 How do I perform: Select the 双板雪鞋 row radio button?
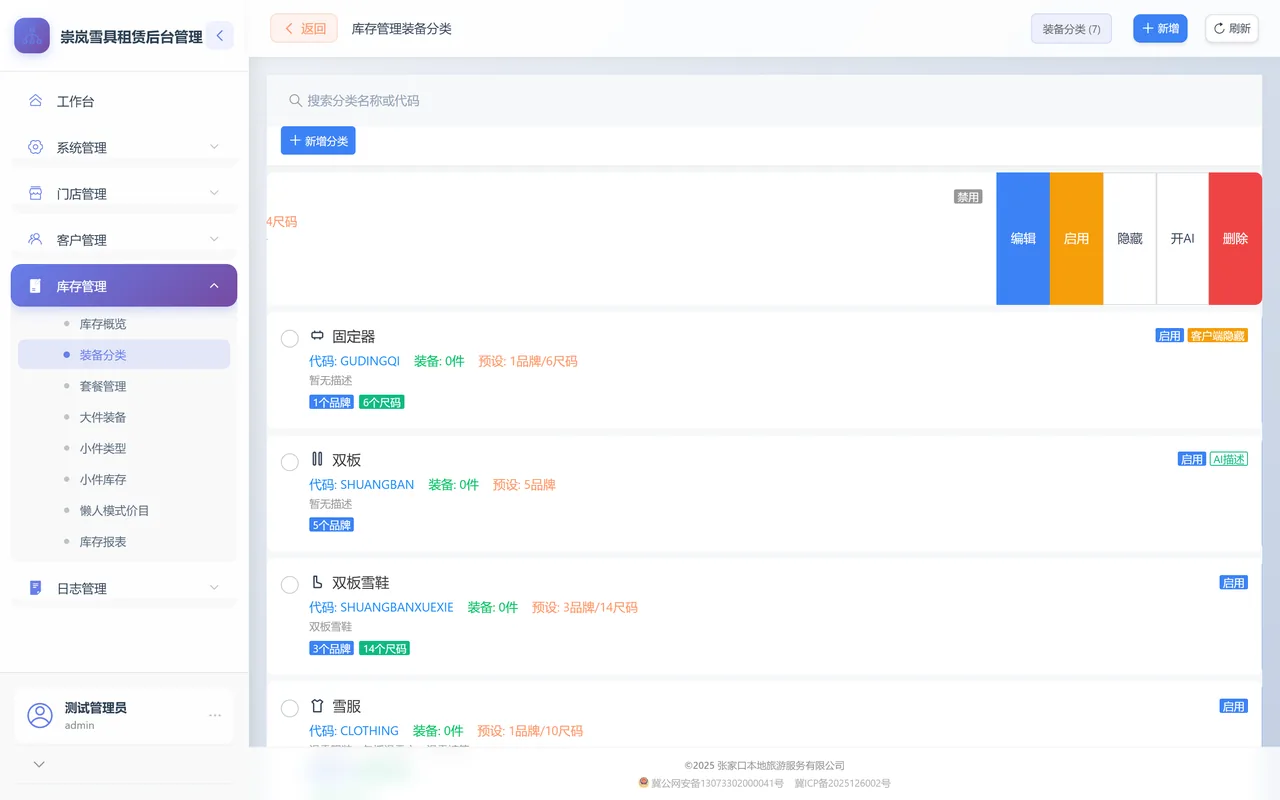(x=290, y=584)
